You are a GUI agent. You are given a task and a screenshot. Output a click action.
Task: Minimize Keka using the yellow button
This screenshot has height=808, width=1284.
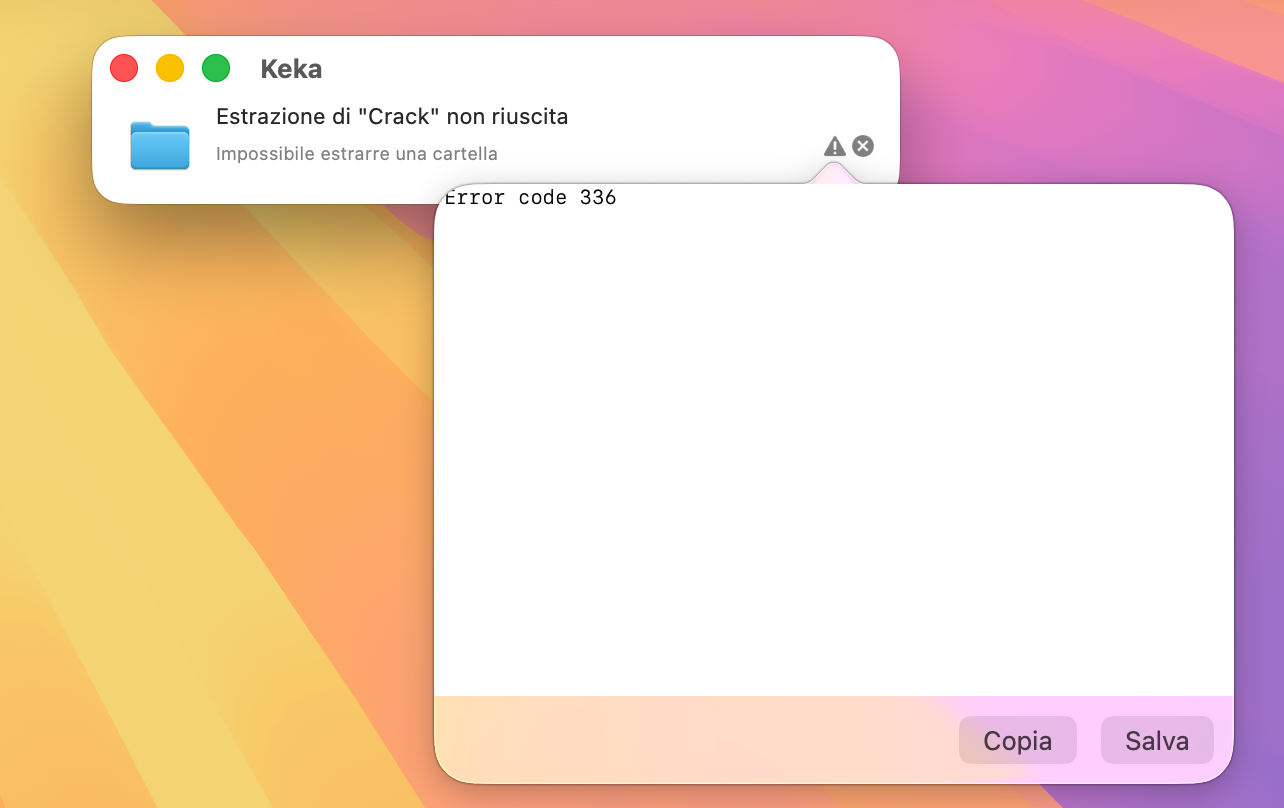pos(170,68)
